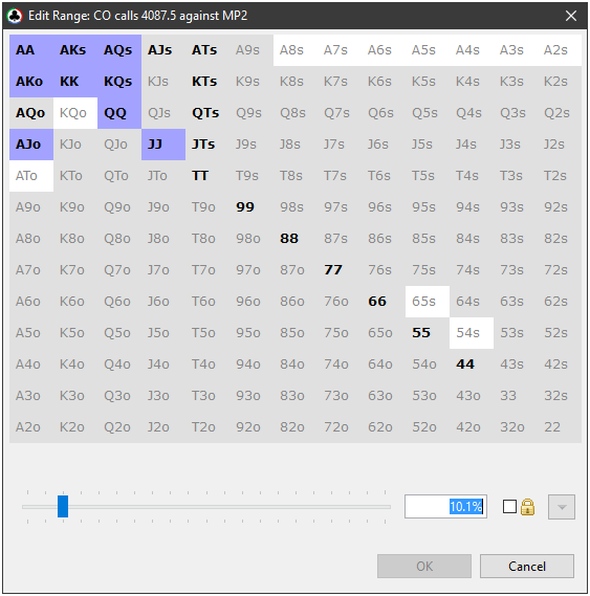This screenshot has height=596, width=590.
Task: Close the Edit Range dialog
Action: tap(571, 16)
